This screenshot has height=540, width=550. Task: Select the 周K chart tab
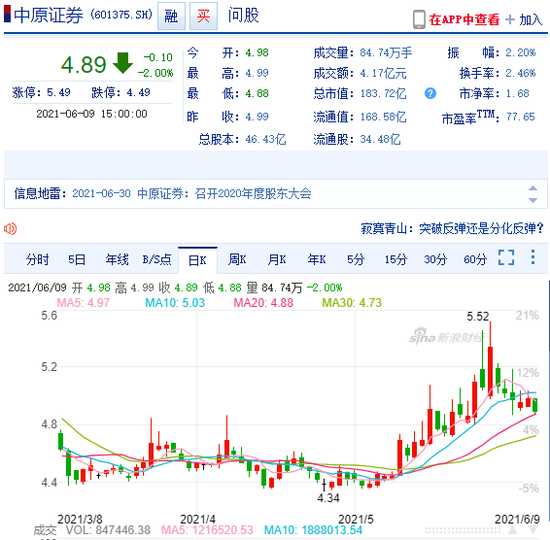coord(237,260)
